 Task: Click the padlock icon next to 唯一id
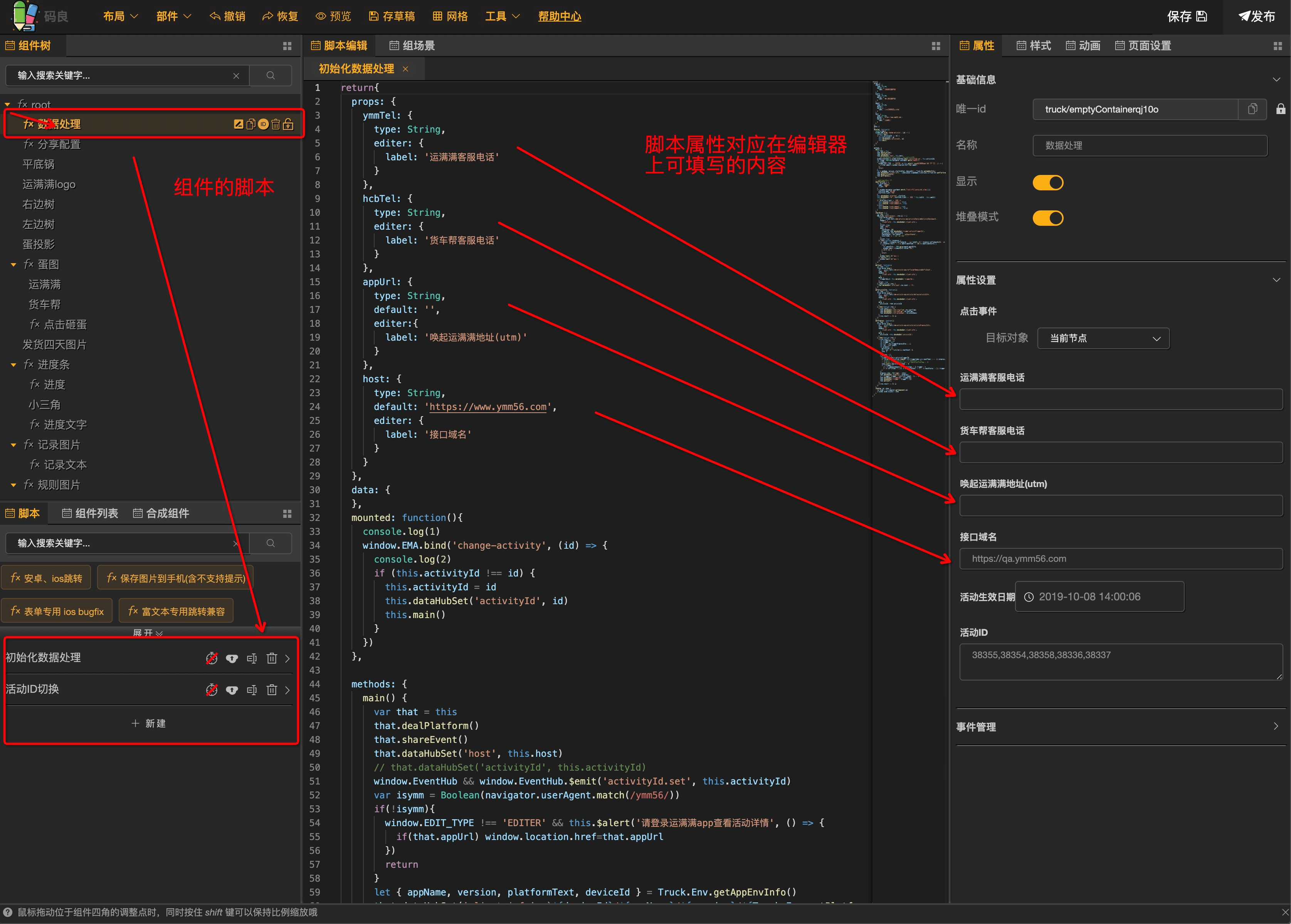click(x=1280, y=109)
